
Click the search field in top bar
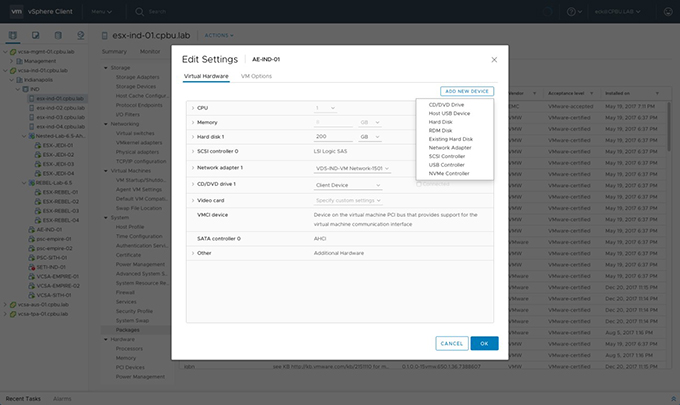pos(157,12)
